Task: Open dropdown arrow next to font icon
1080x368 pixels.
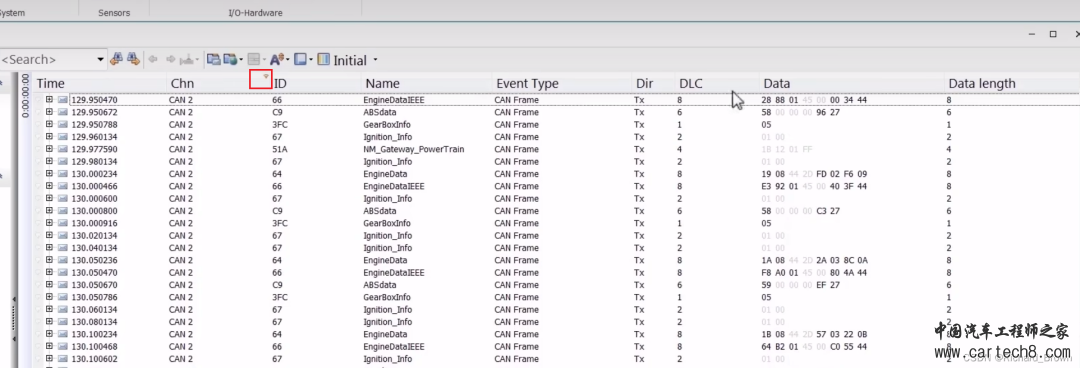Action: click(287, 60)
